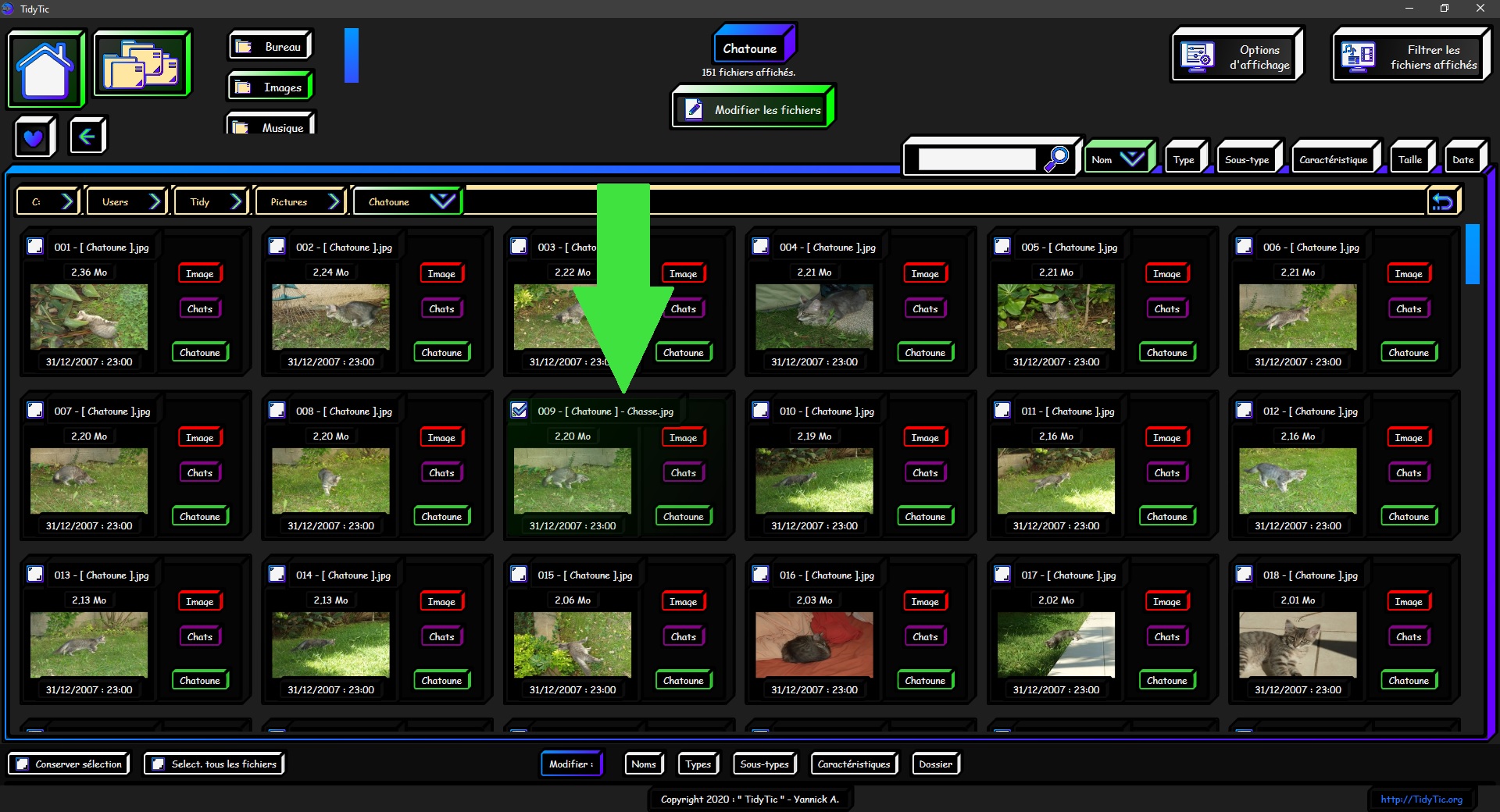Click Image tag on file 014
1500x812 pixels.
(x=441, y=601)
